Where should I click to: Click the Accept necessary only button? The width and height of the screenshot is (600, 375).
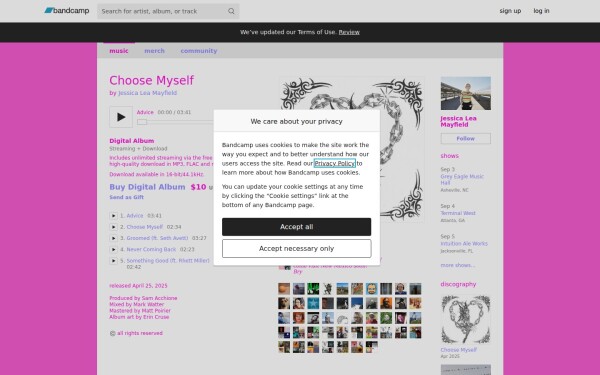[x=296, y=249]
